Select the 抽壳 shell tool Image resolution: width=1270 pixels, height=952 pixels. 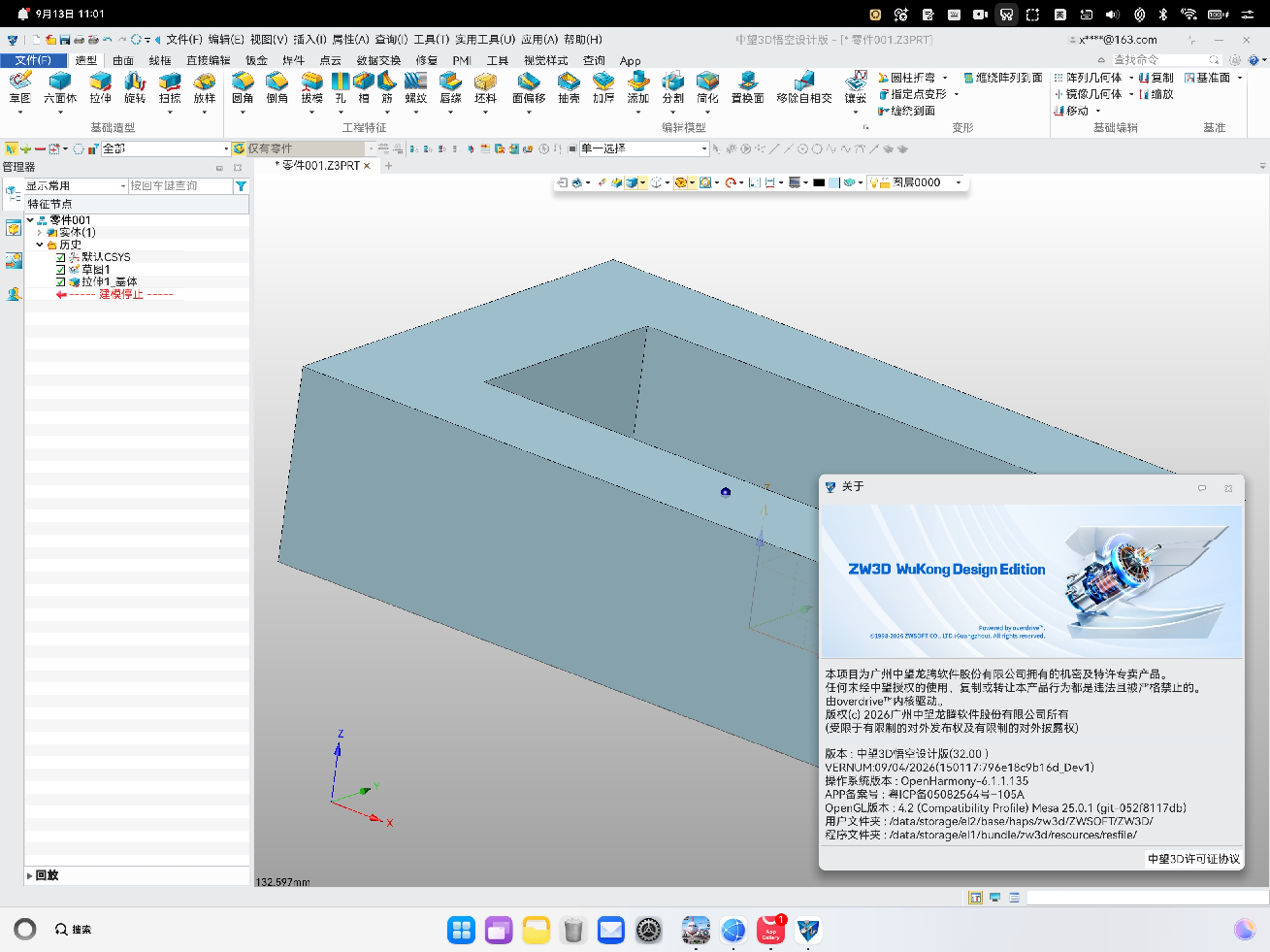click(x=569, y=87)
